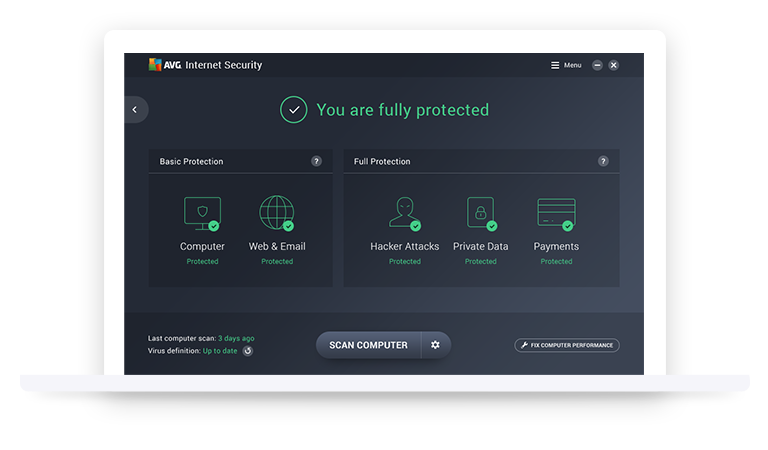Open the Payments credit card icon
The width and height of the screenshot is (768, 450).
(556, 214)
